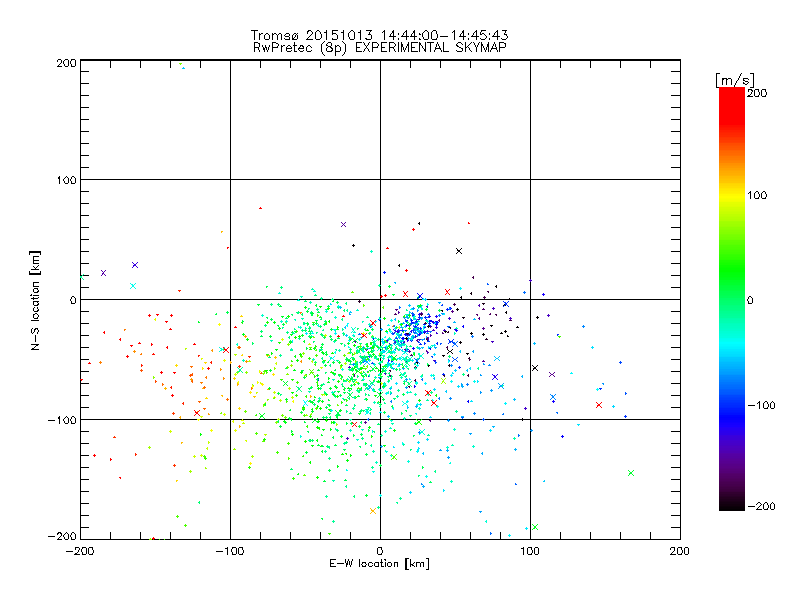Click the x-axis '200' tick label
Viewport: 800px width, 600px height.
click(x=680, y=551)
